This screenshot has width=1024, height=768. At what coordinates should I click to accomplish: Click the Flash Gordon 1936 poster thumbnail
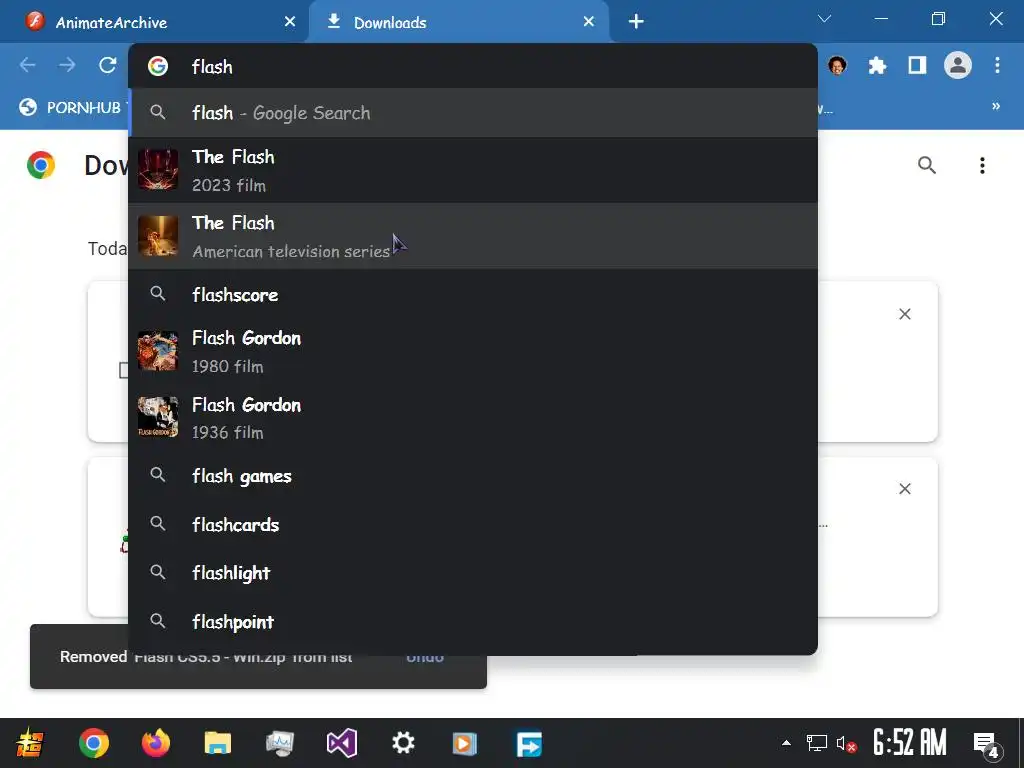[x=158, y=417]
